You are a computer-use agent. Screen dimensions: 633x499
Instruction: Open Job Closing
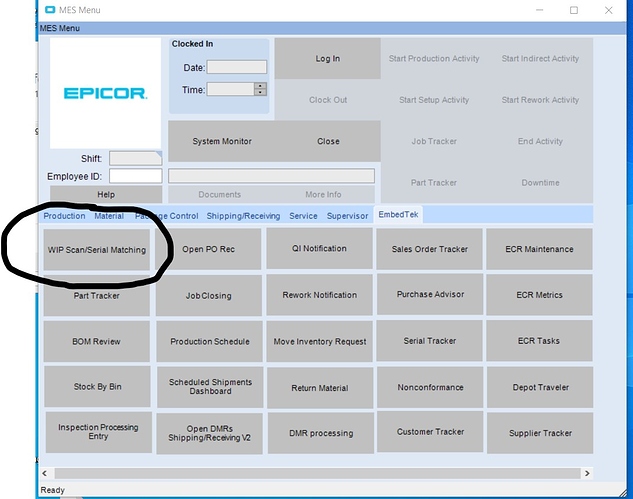(209, 296)
